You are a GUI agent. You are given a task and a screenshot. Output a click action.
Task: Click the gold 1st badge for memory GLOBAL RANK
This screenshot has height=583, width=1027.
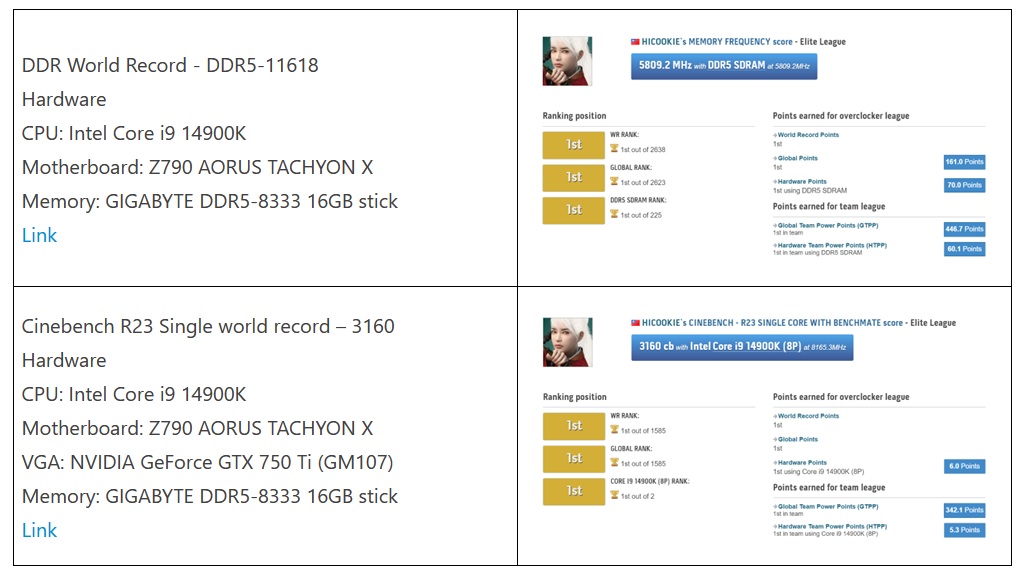click(x=574, y=178)
